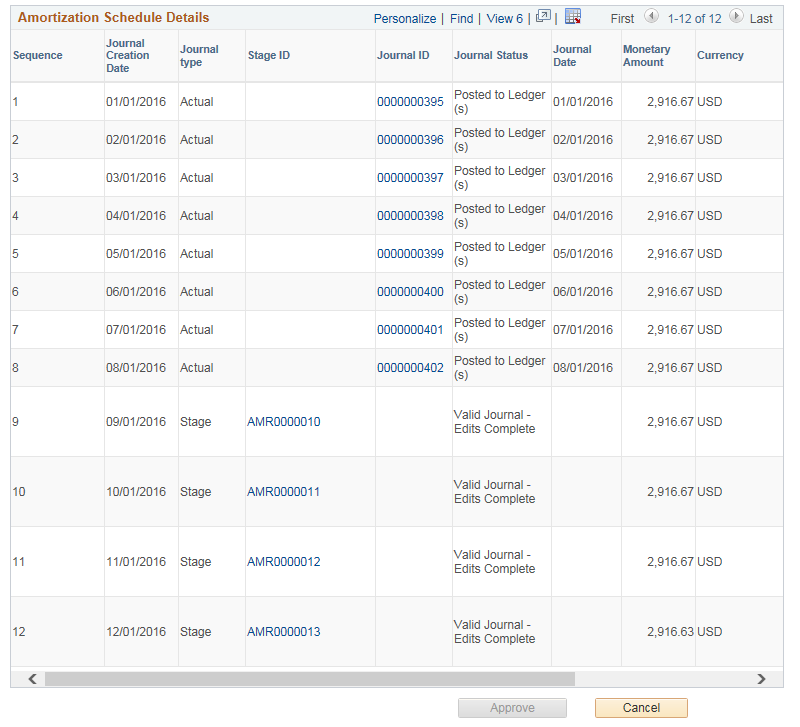Sort by Journal type header
The height and width of the screenshot is (727, 800).
(199, 56)
